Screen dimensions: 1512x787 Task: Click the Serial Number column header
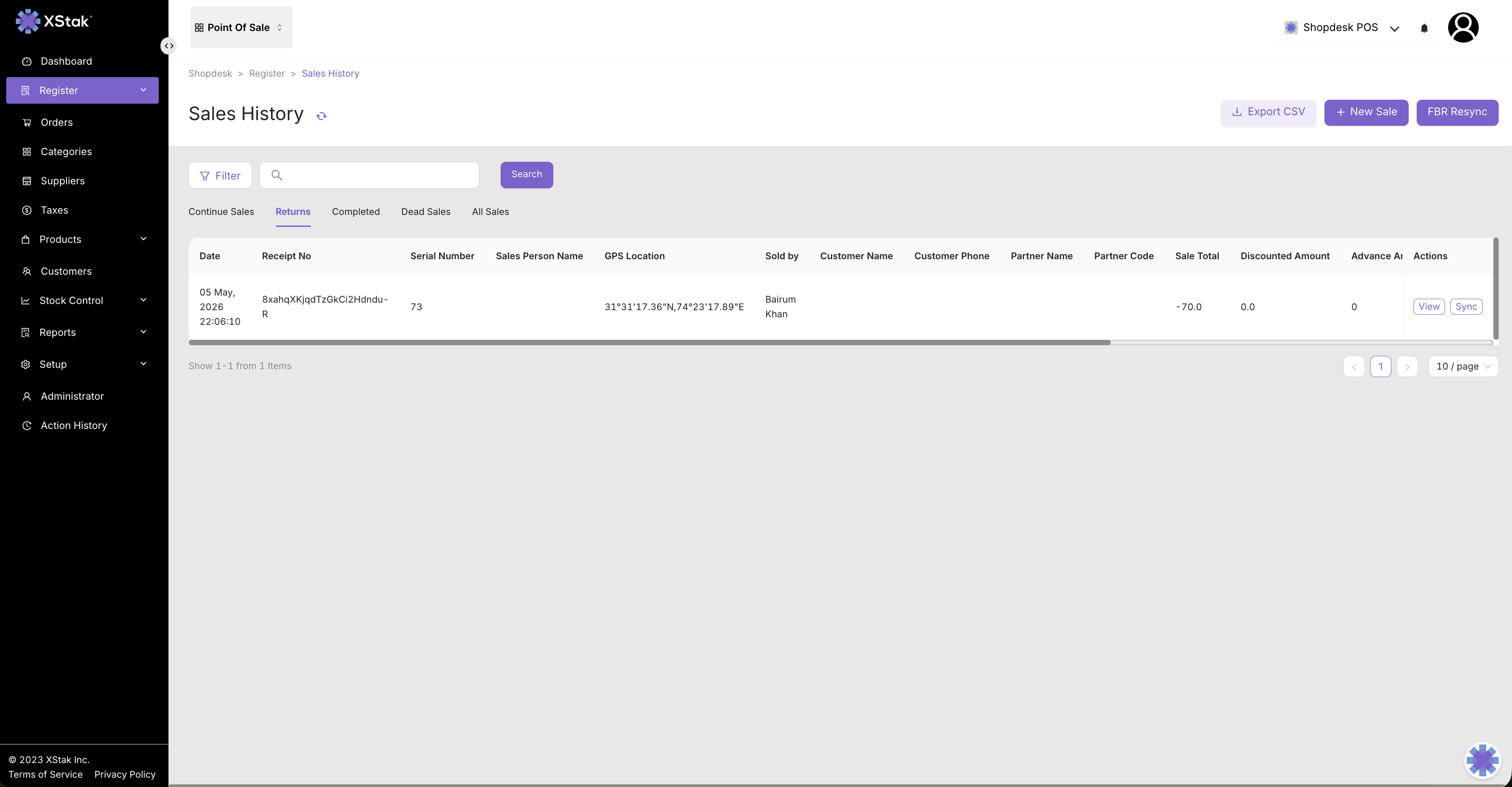pos(442,256)
